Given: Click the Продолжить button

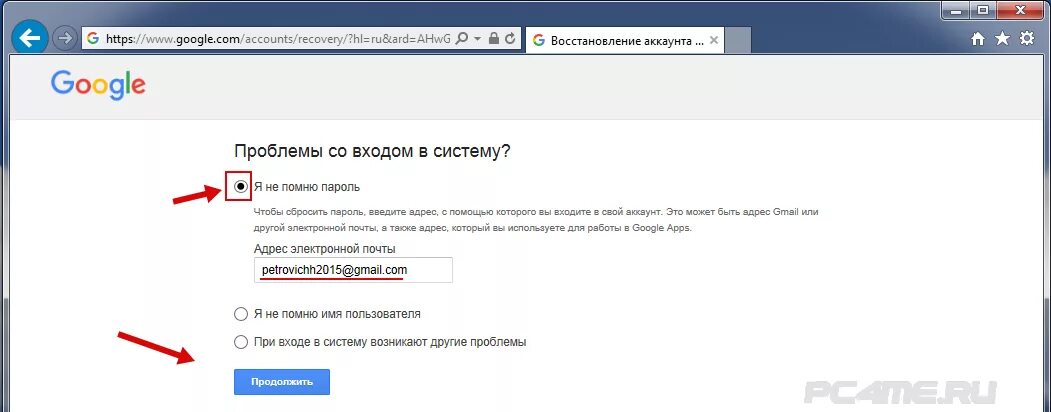Looking at the screenshot, I should [x=282, y=382].
